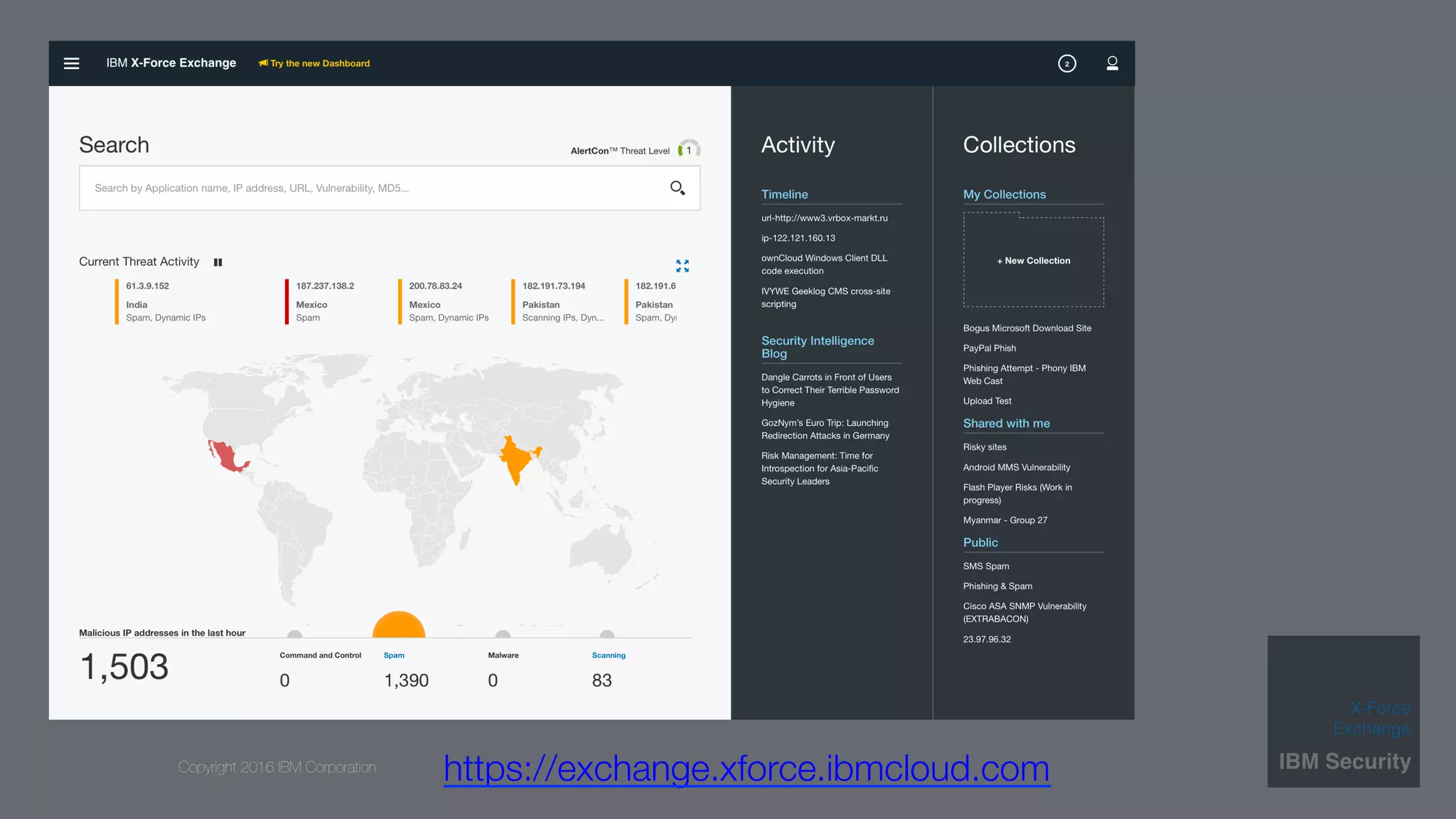Open Flash Player Risks collection

[1017, 493]
